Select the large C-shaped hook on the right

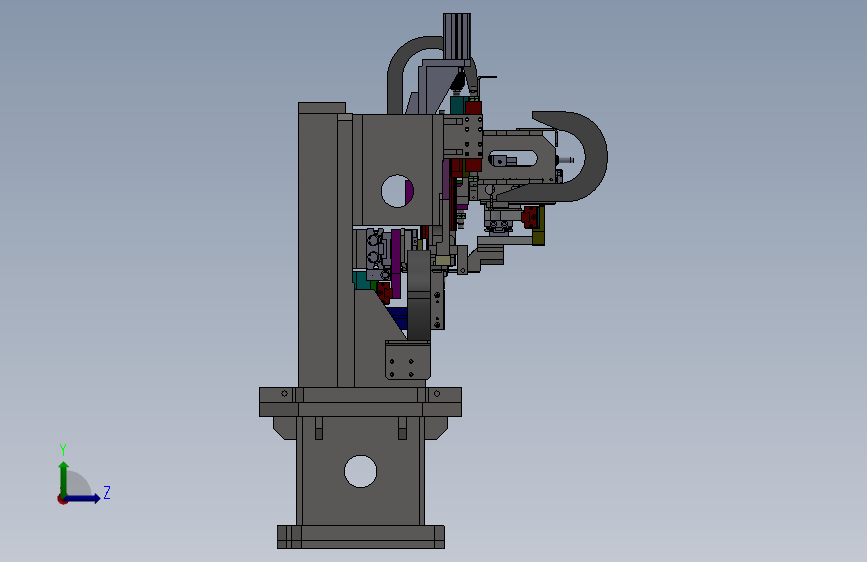(x=575, y=157)
